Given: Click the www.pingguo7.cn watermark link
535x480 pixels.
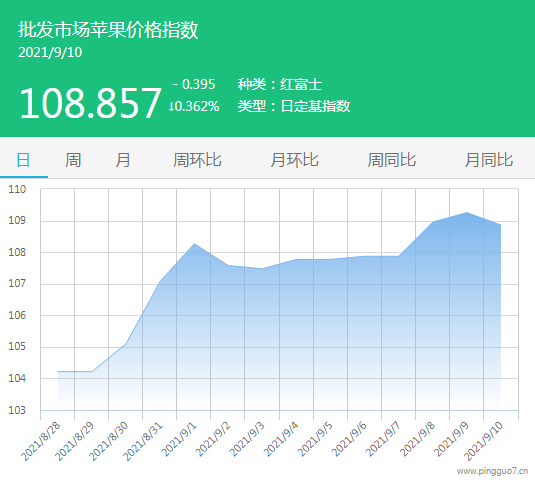Looking at the screenshot, I should tap(492, 471).
